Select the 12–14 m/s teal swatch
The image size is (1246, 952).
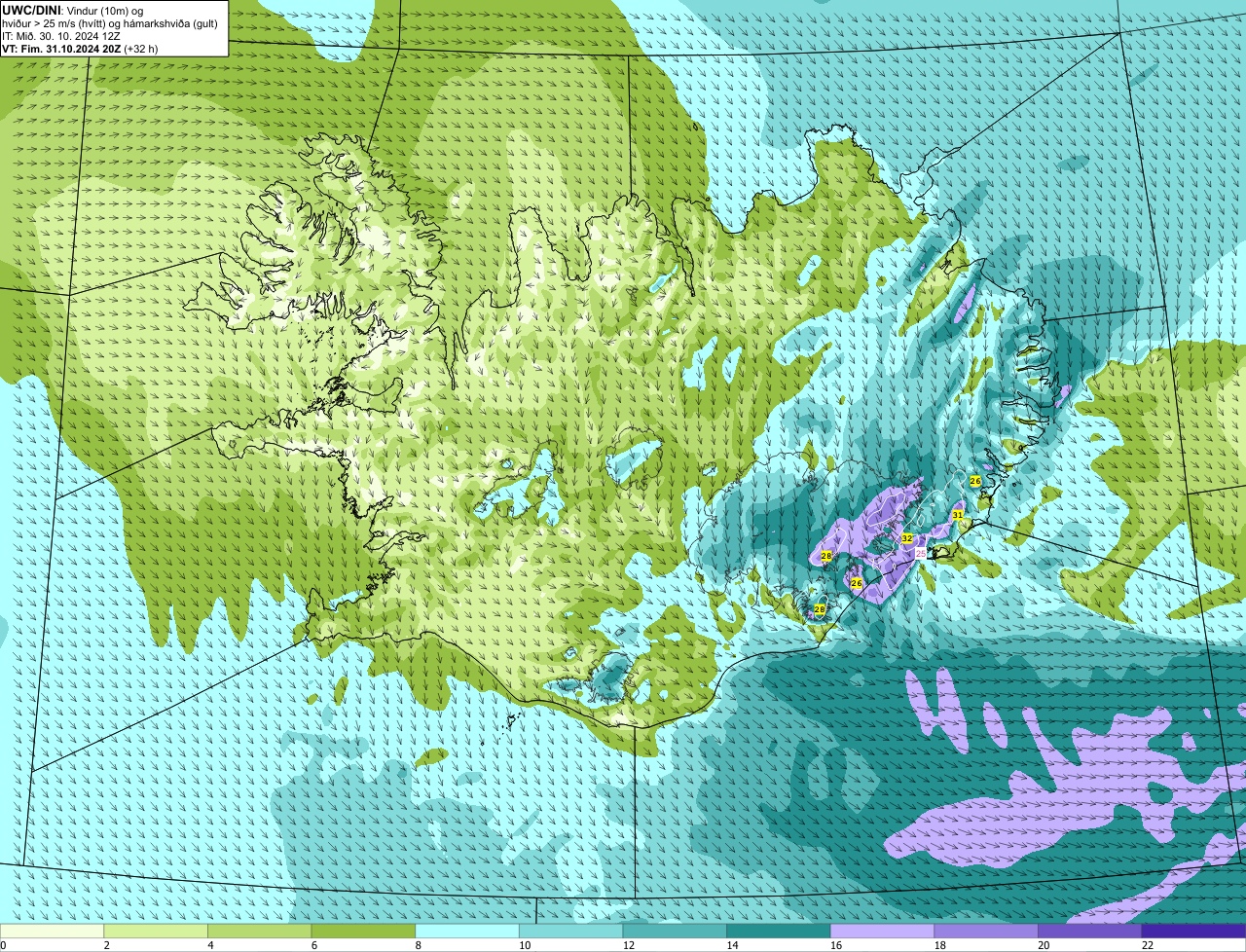pos(675,931)
